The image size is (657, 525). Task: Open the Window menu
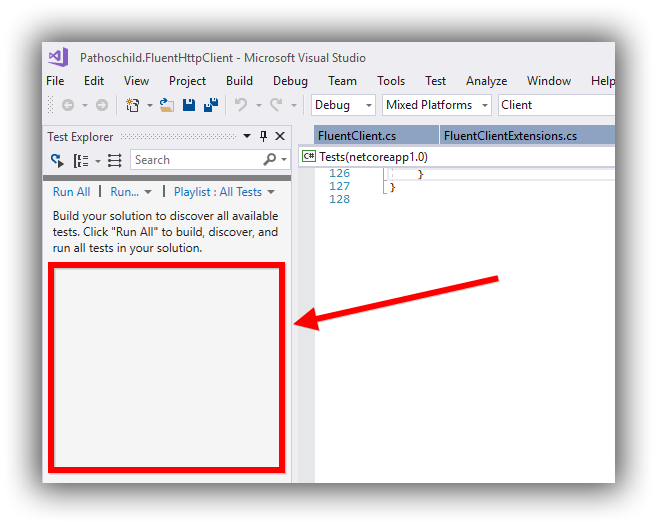549,81
